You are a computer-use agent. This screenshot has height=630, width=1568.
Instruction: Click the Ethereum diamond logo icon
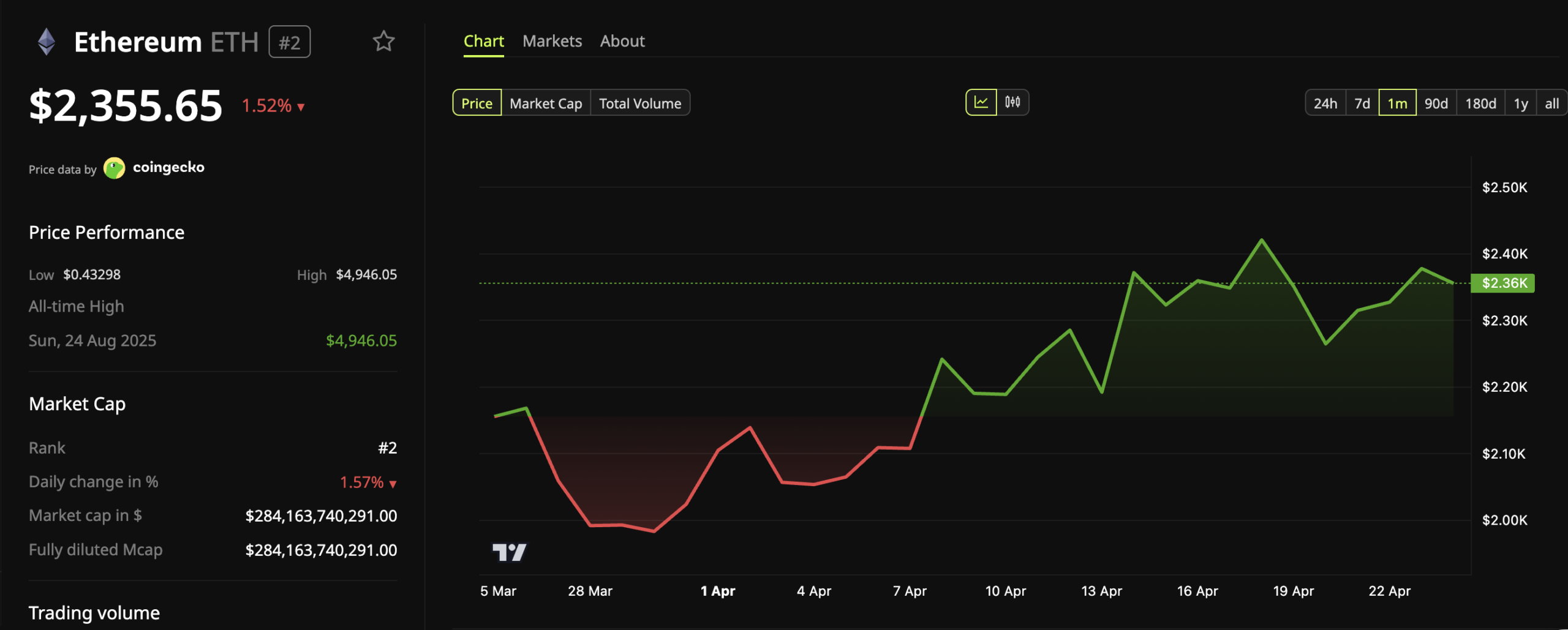pyautogui.click(x=47, y=42)
